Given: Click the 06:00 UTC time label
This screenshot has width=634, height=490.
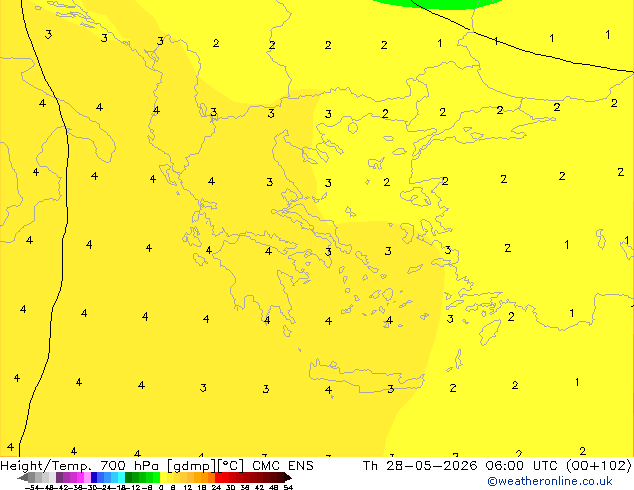Looking at the screenshot, I should 523,466.
